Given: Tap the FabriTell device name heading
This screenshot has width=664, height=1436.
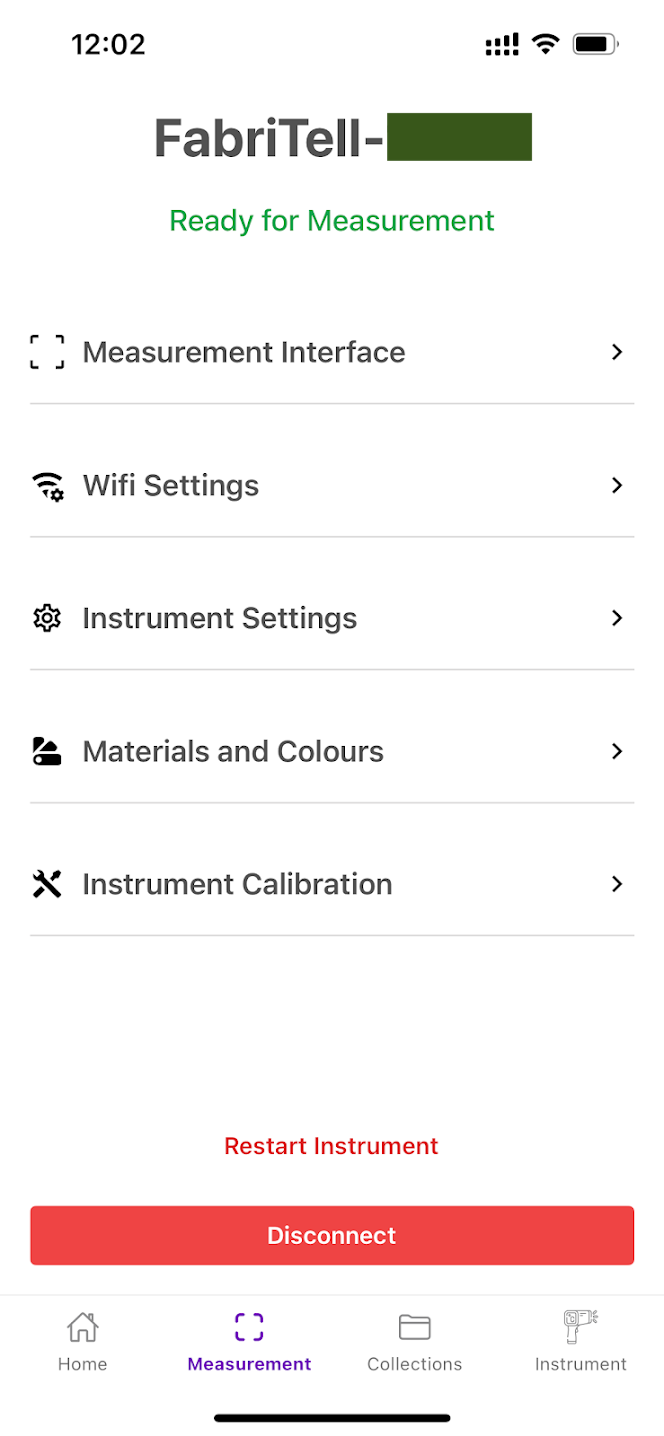Looking at the screenshot, I should pyautogui.click(x=342, y=138).
